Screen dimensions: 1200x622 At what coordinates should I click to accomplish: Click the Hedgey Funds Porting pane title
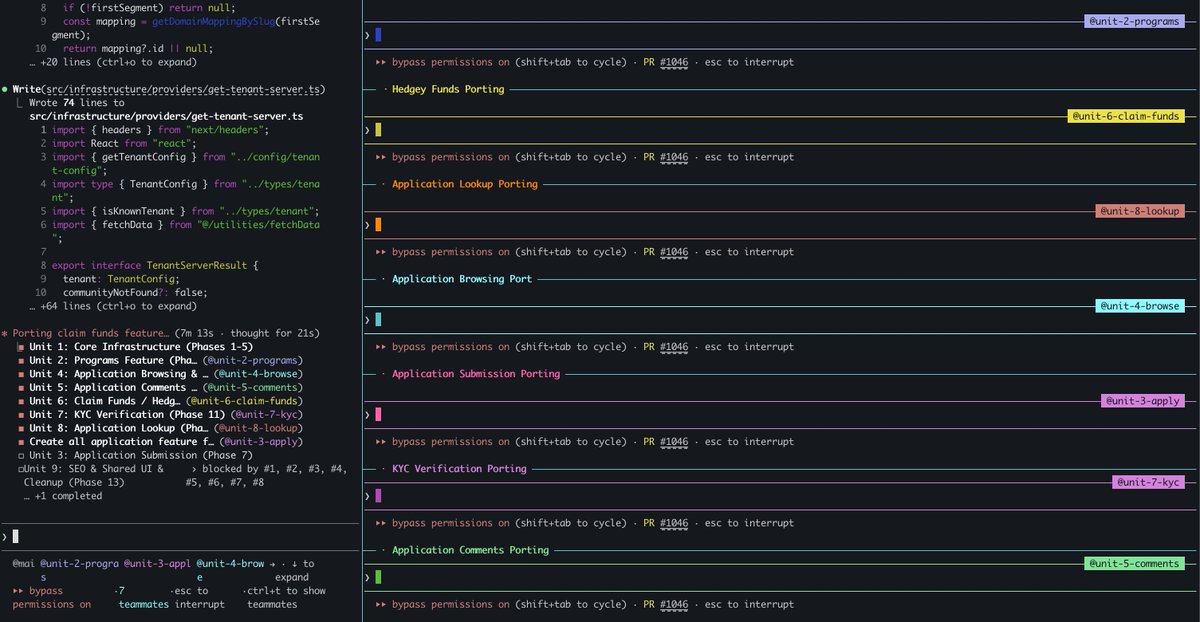448,89
